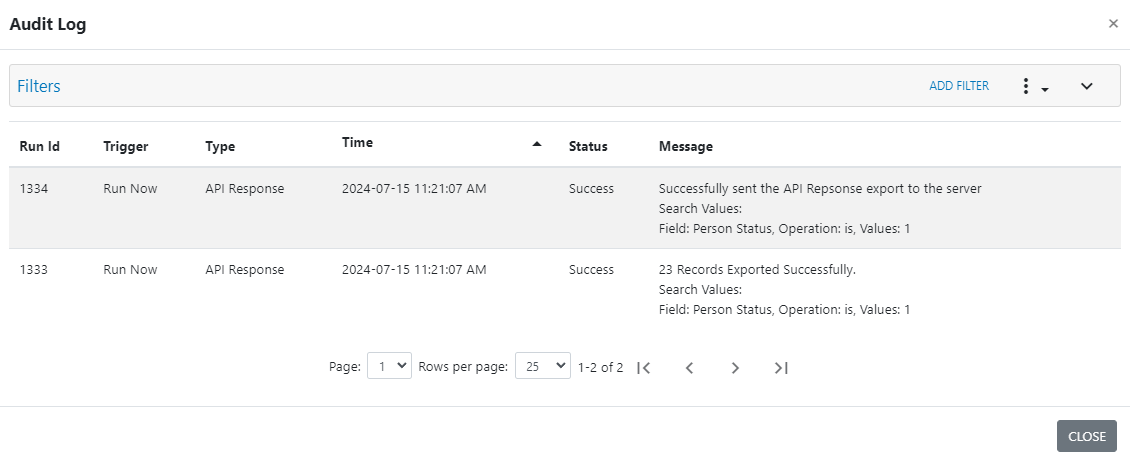Expand the Filters panel chevron
The image size is (1130, 461).
(x=1087, y=87)
